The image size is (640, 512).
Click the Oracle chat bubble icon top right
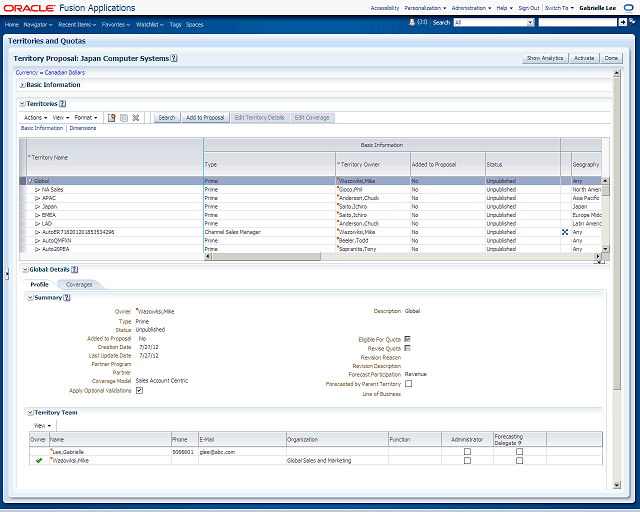(629, 8)
